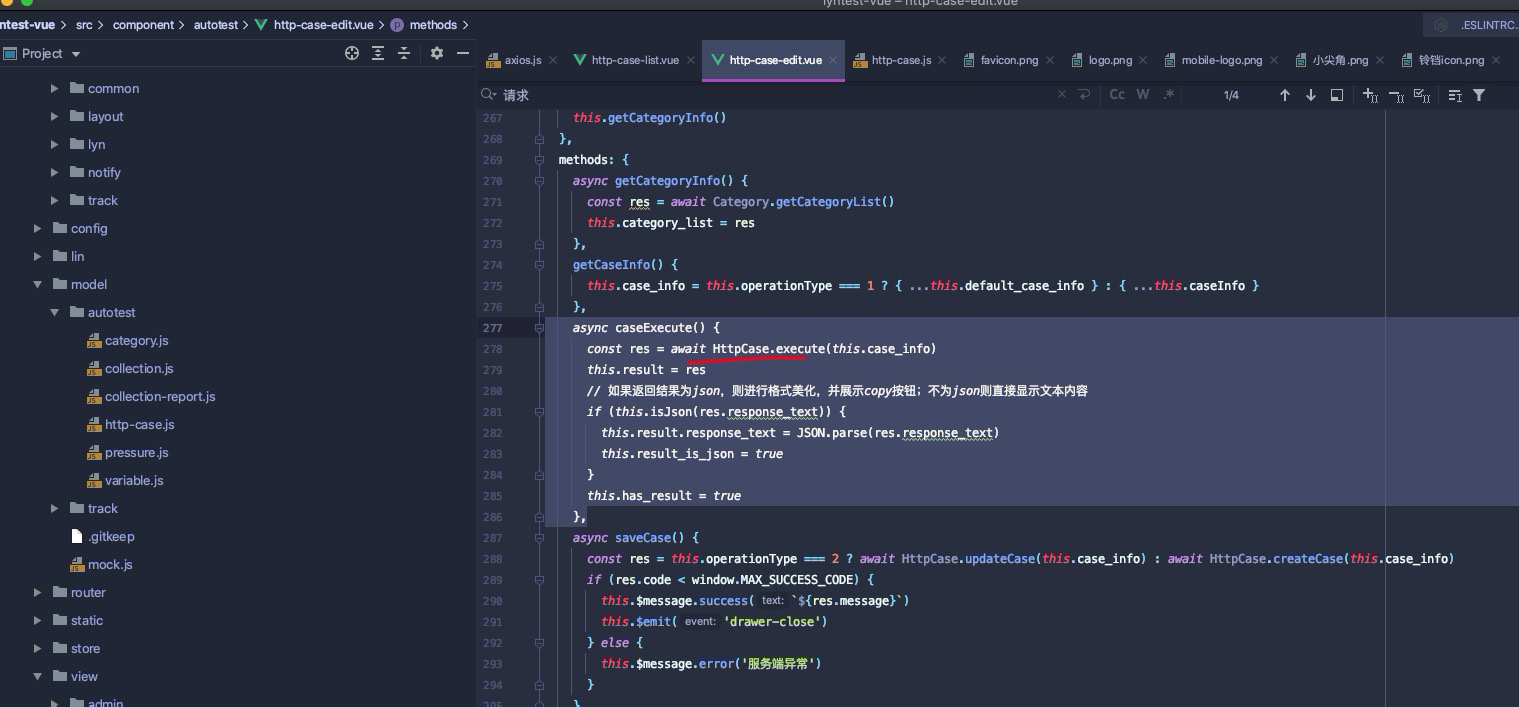
Task: Close the axios.js tab
Action: (552, 60)
